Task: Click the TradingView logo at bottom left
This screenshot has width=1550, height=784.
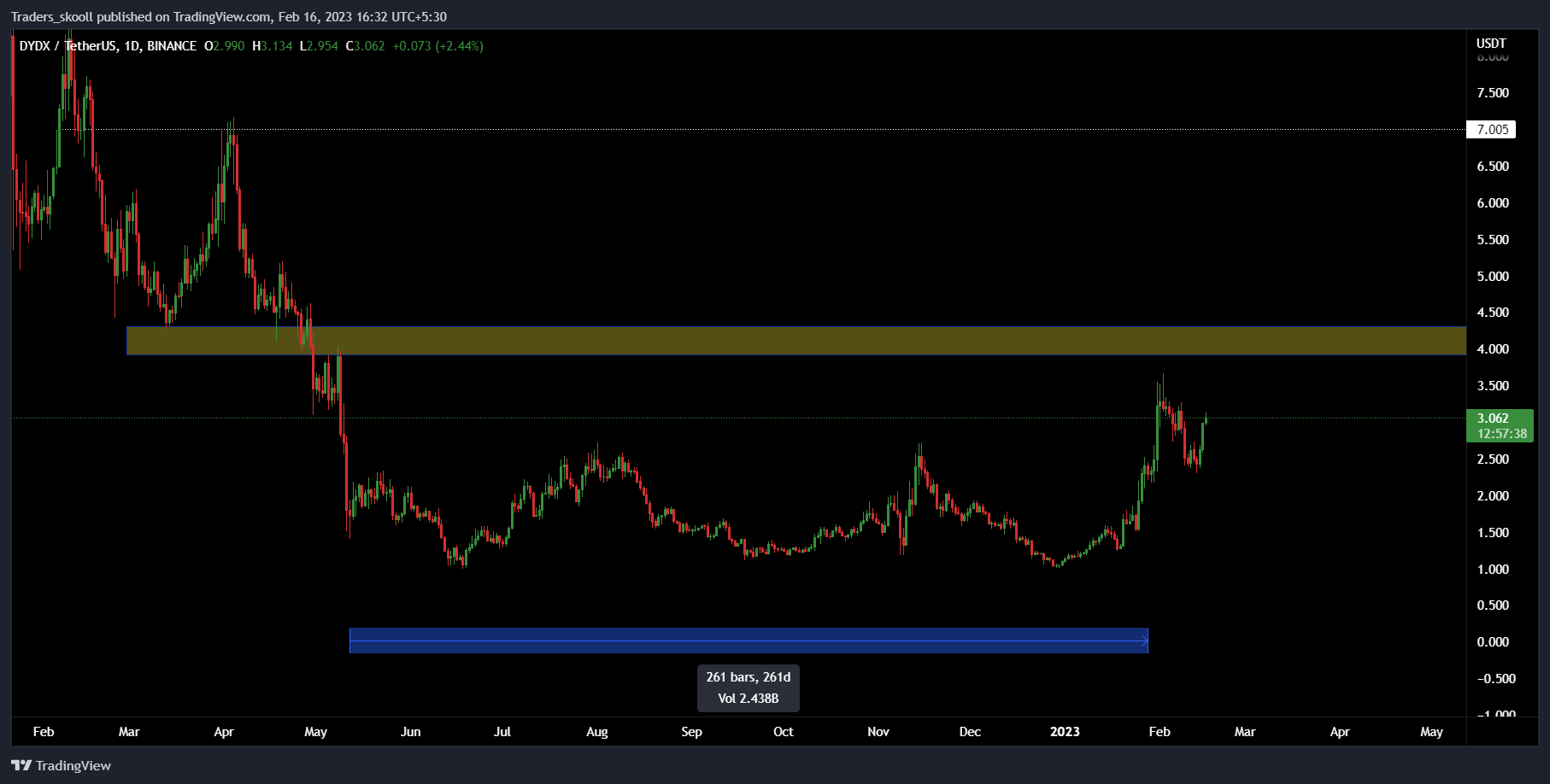Action: (61, 765)
